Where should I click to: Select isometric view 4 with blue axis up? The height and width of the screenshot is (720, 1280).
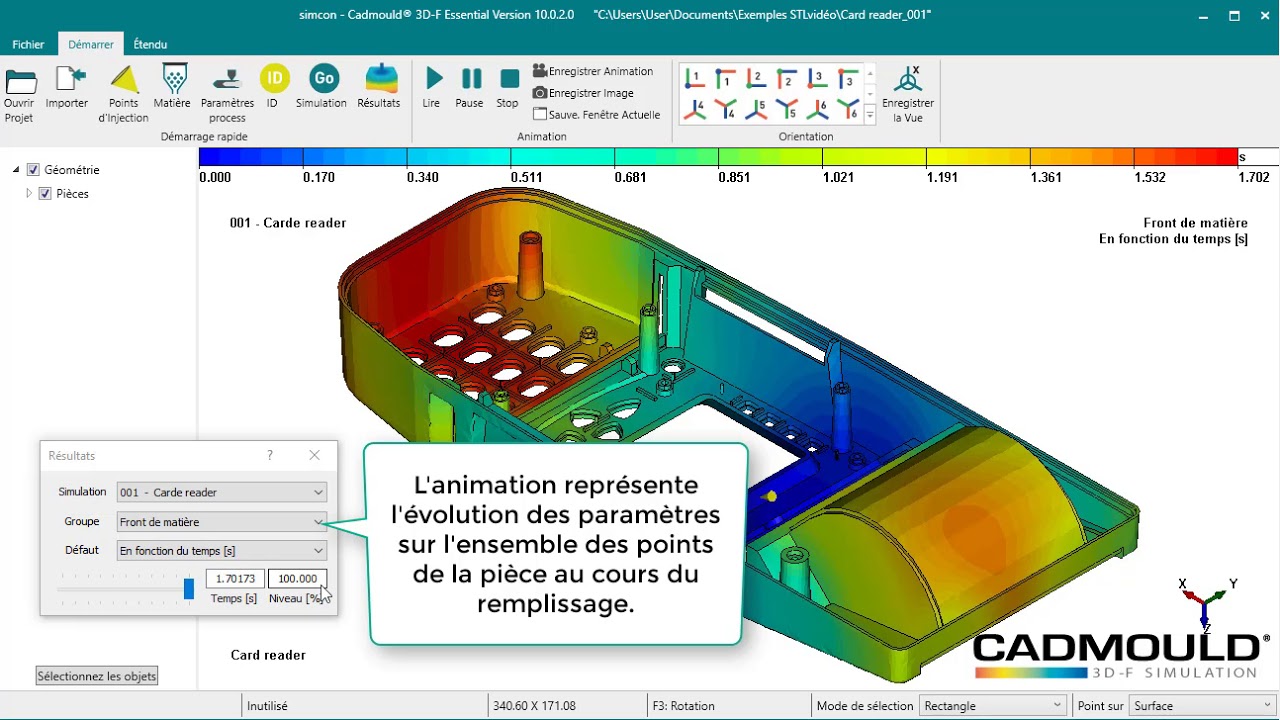click(x=695, y=108)
